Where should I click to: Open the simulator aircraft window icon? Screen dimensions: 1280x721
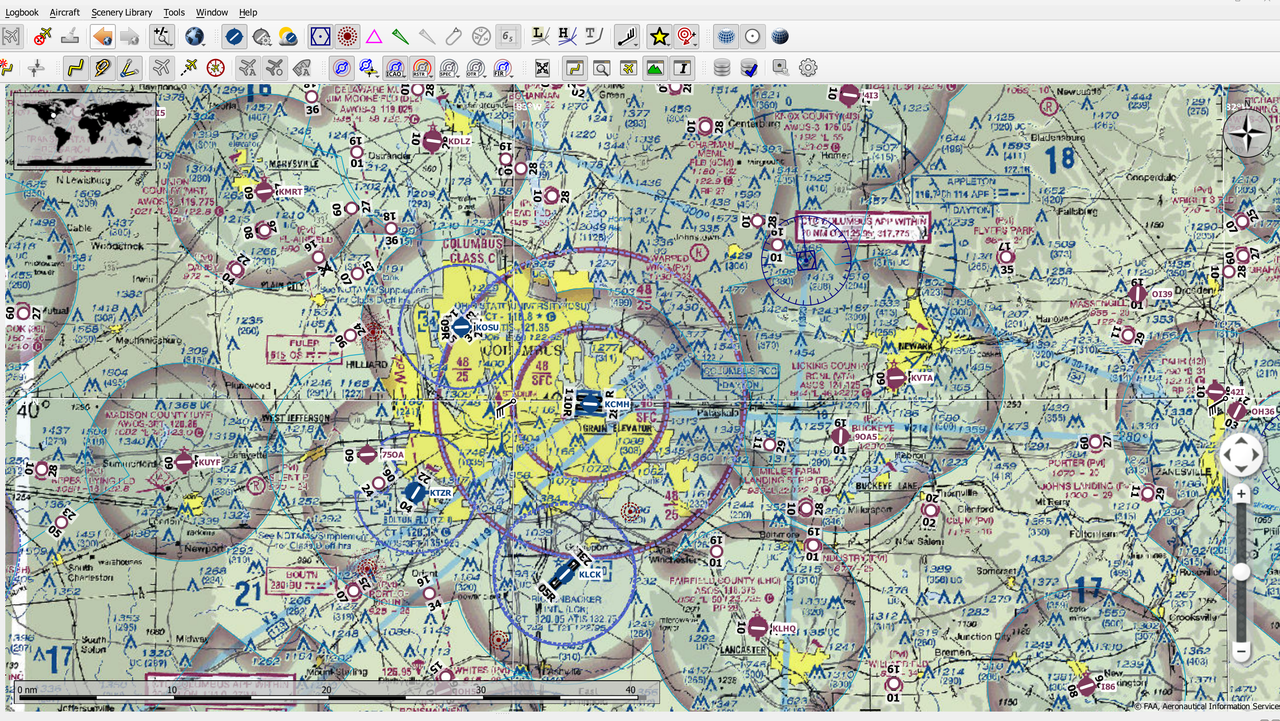click(628, 68)
